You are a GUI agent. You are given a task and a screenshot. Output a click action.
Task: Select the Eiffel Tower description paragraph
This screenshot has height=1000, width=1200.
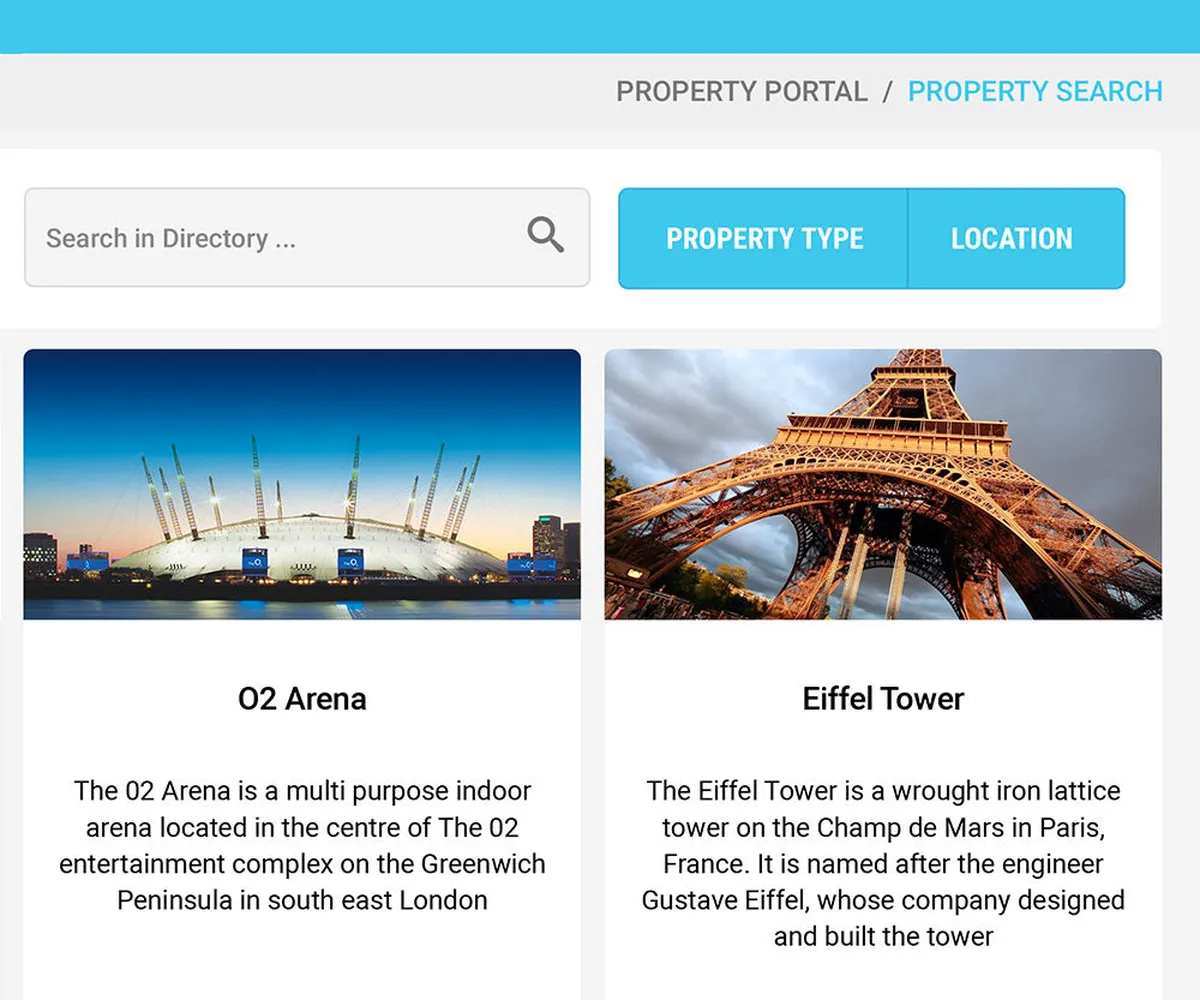click(883, 863)
